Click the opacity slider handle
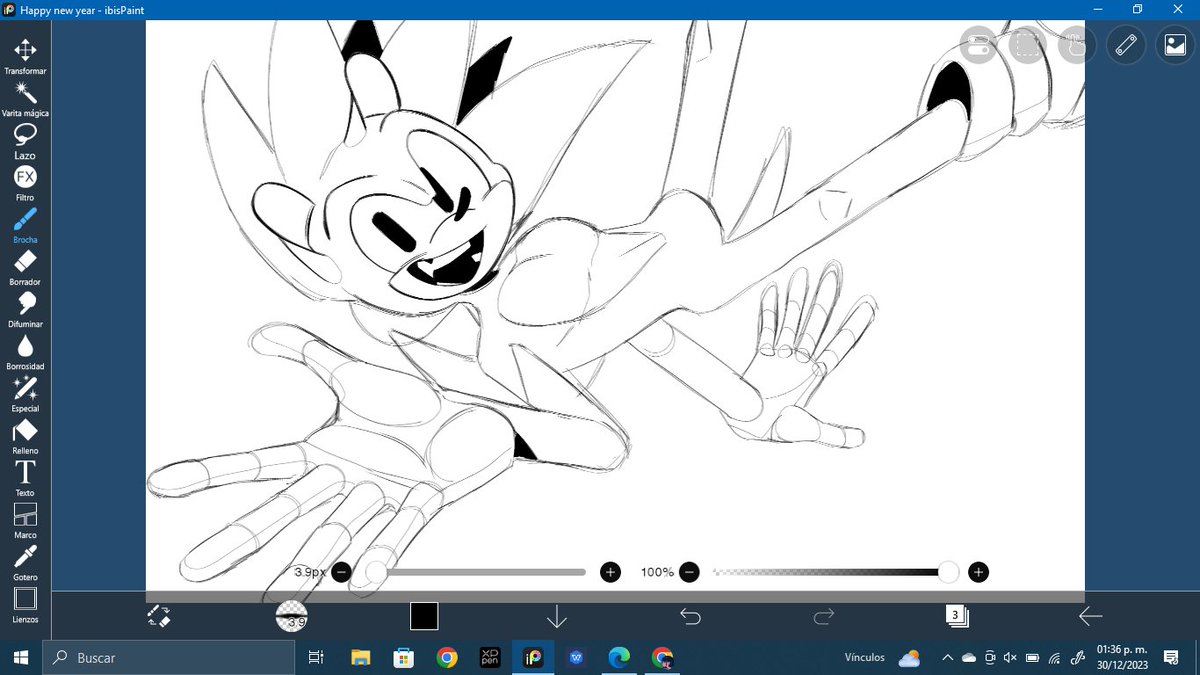 (x=948, y=572)
